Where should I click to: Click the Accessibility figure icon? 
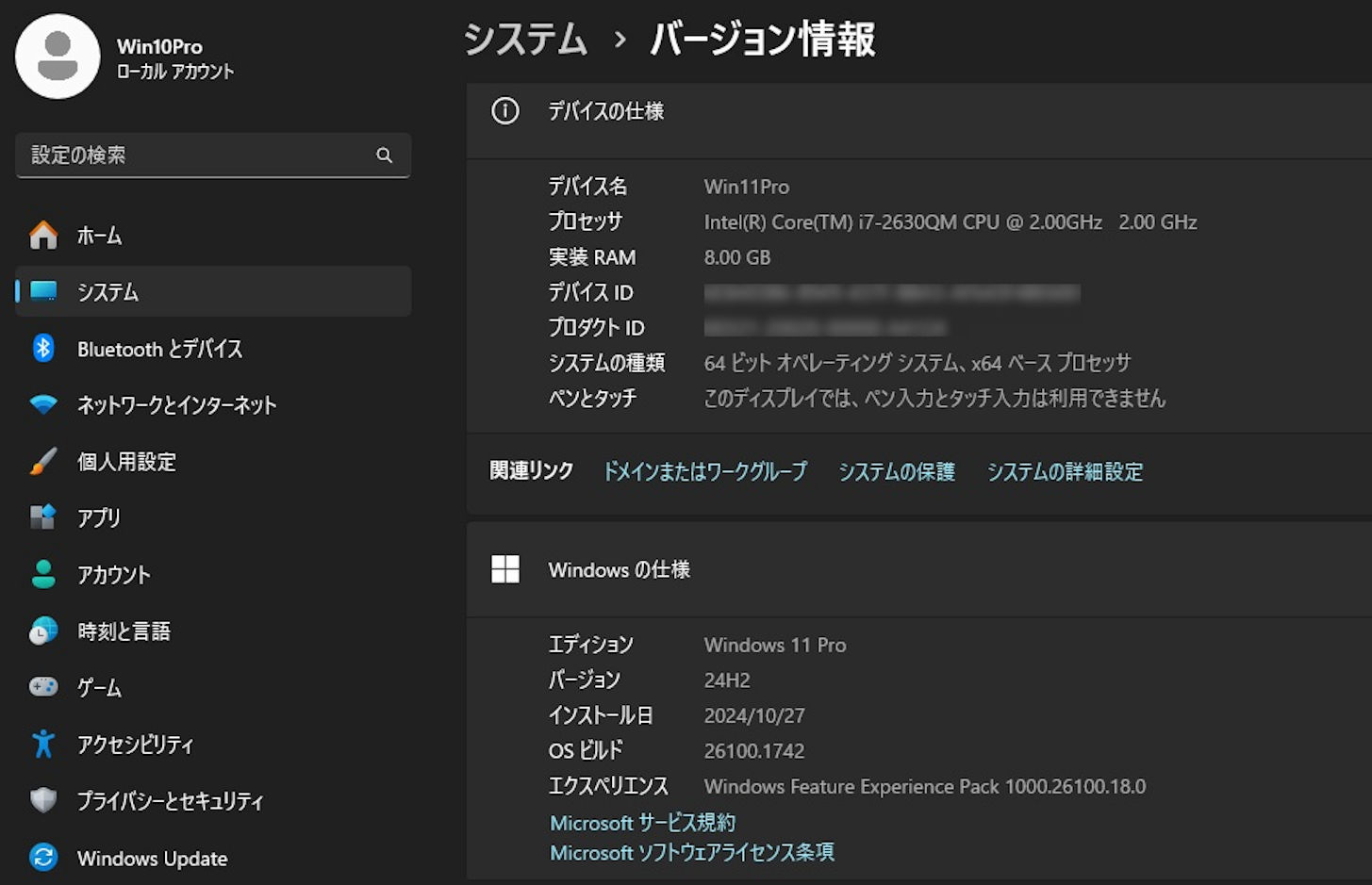coord(43,745)
